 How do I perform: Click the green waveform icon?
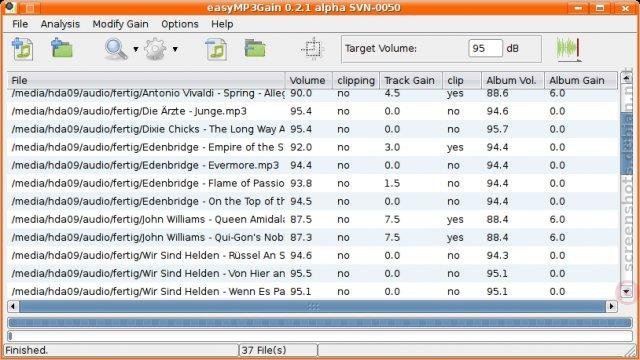[x=569, y=49]
